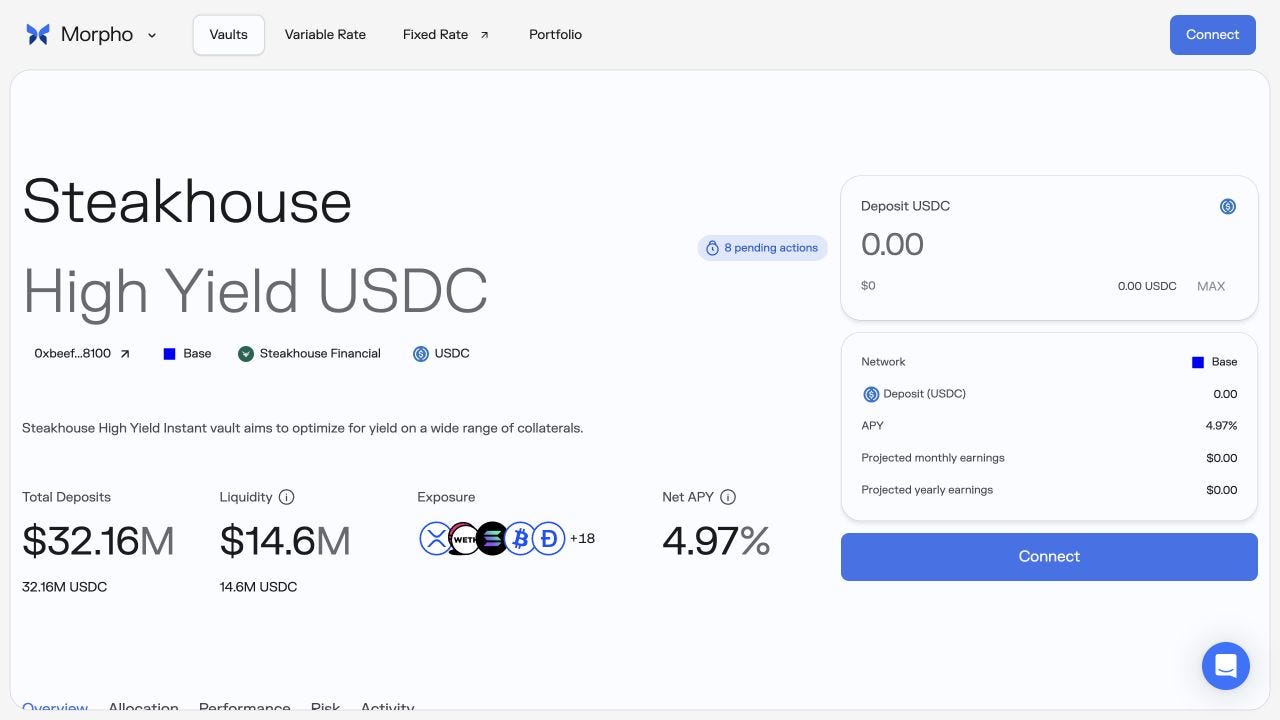This screenshot has height=720, width=1280.
Task: Click the Projected yearly earnings label
Action: pyautogui.click(x=927, y=490)
